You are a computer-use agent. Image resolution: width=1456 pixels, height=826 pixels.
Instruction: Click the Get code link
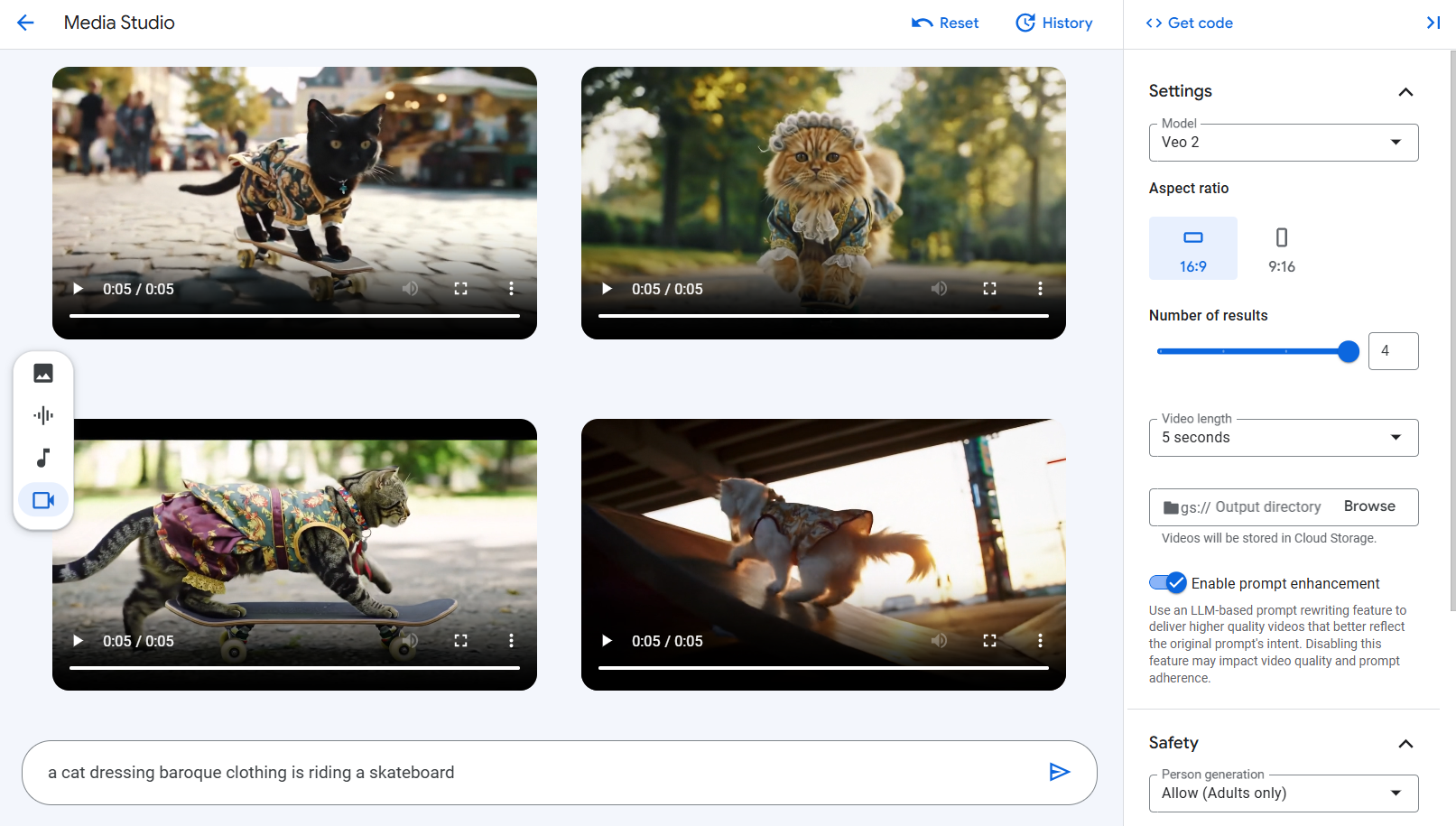[x=1189, y=23]
